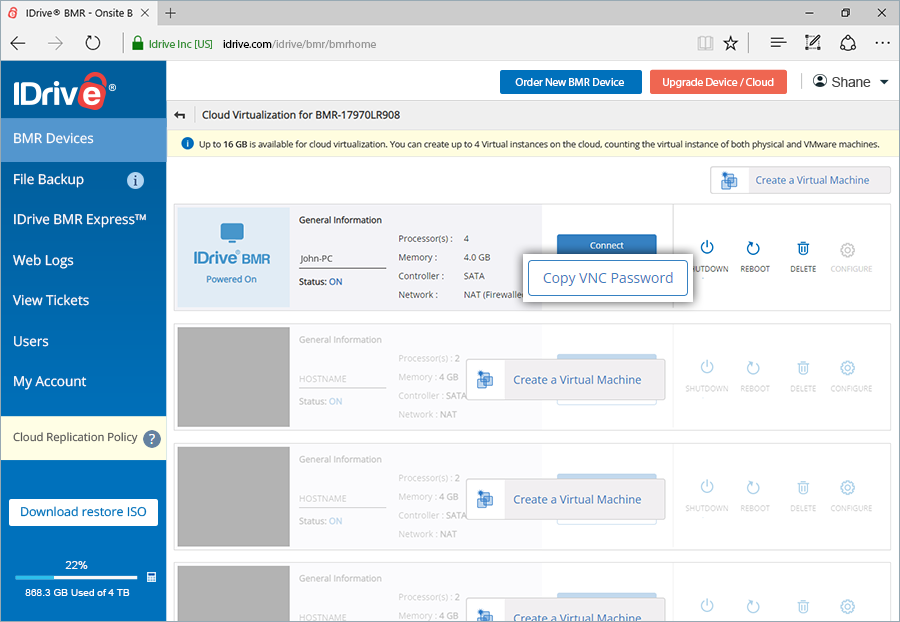This screenshot has height=622, width=900.
Task: Expand the browser More actions menu
Action: tap(881, 43)
